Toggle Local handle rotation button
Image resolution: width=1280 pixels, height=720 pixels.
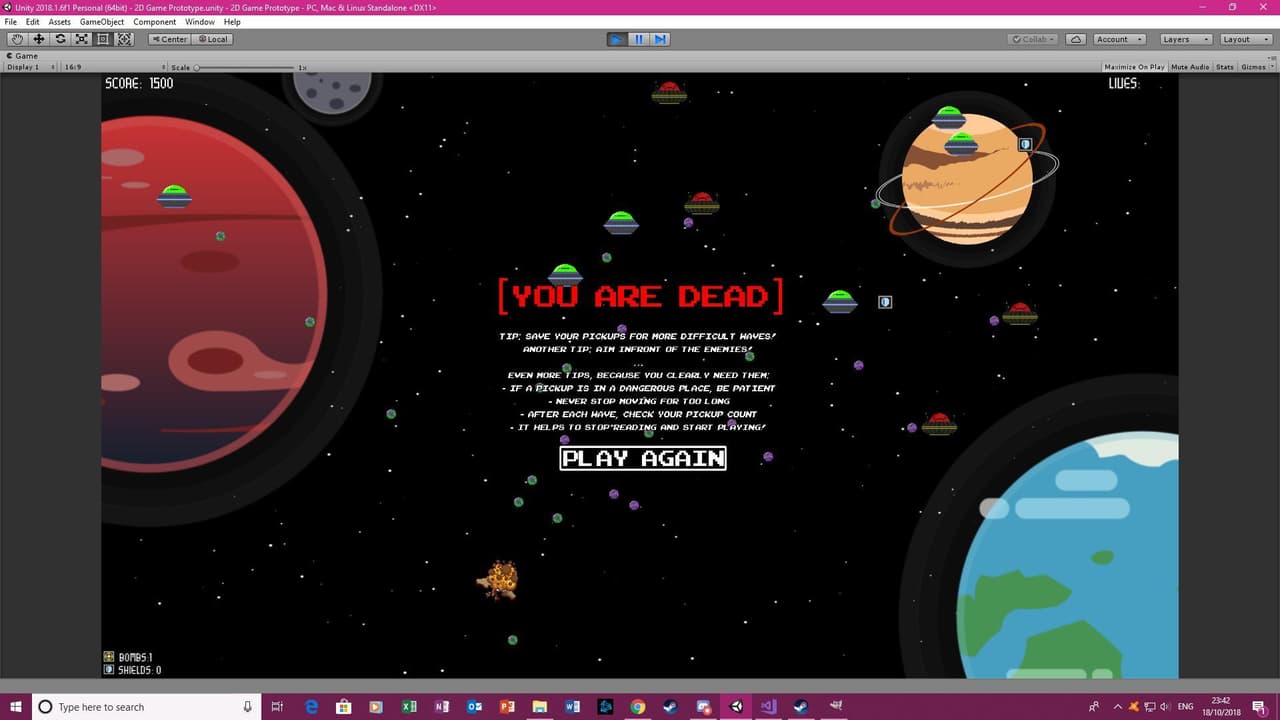212,39
